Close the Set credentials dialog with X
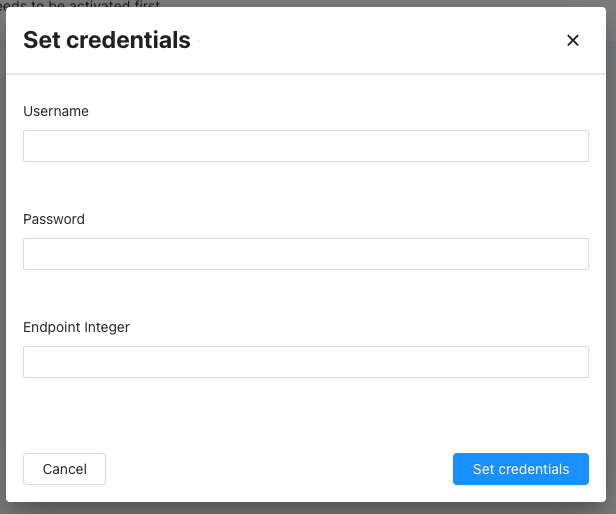This screenshot has width=616, height=514. (573, 40)
